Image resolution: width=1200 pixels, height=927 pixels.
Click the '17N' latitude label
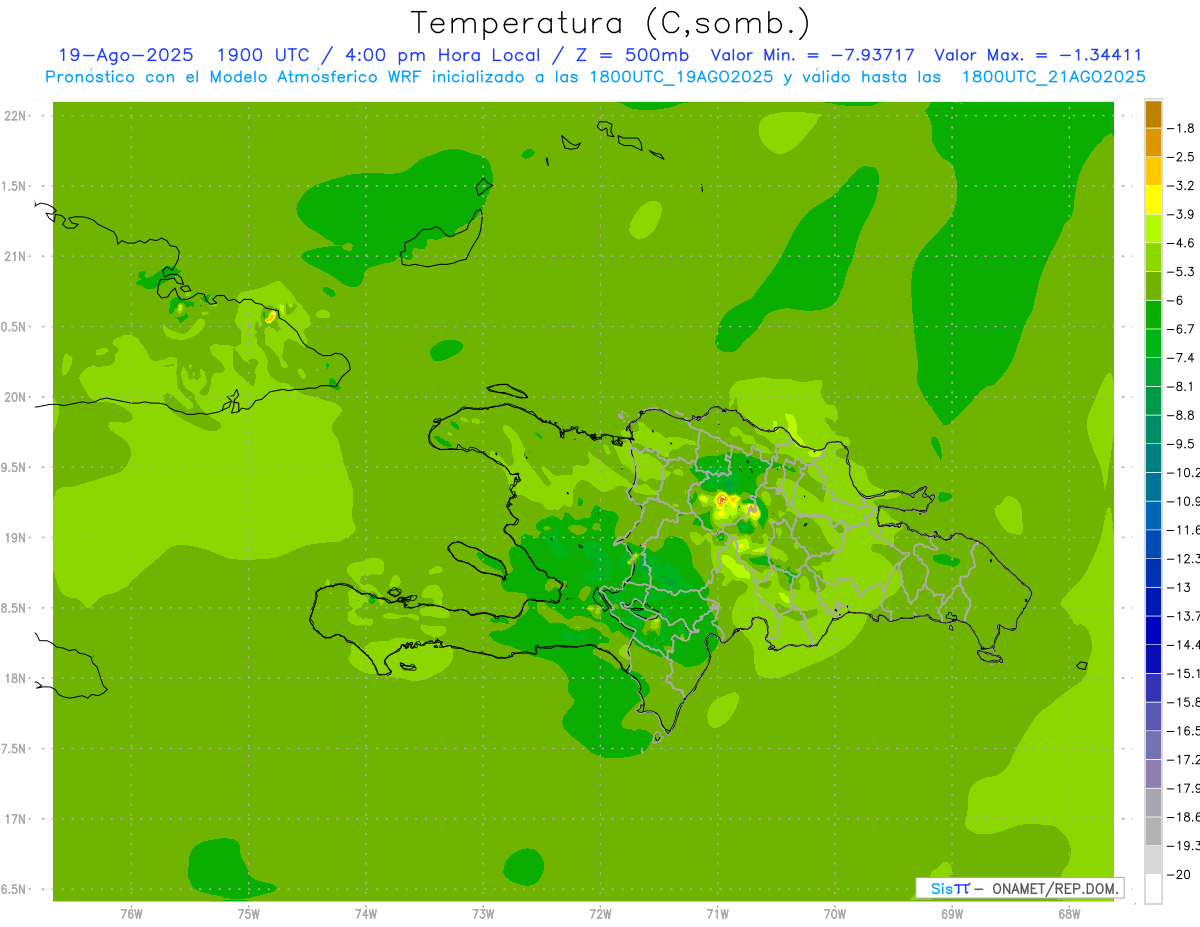click(x=15, y=819)
